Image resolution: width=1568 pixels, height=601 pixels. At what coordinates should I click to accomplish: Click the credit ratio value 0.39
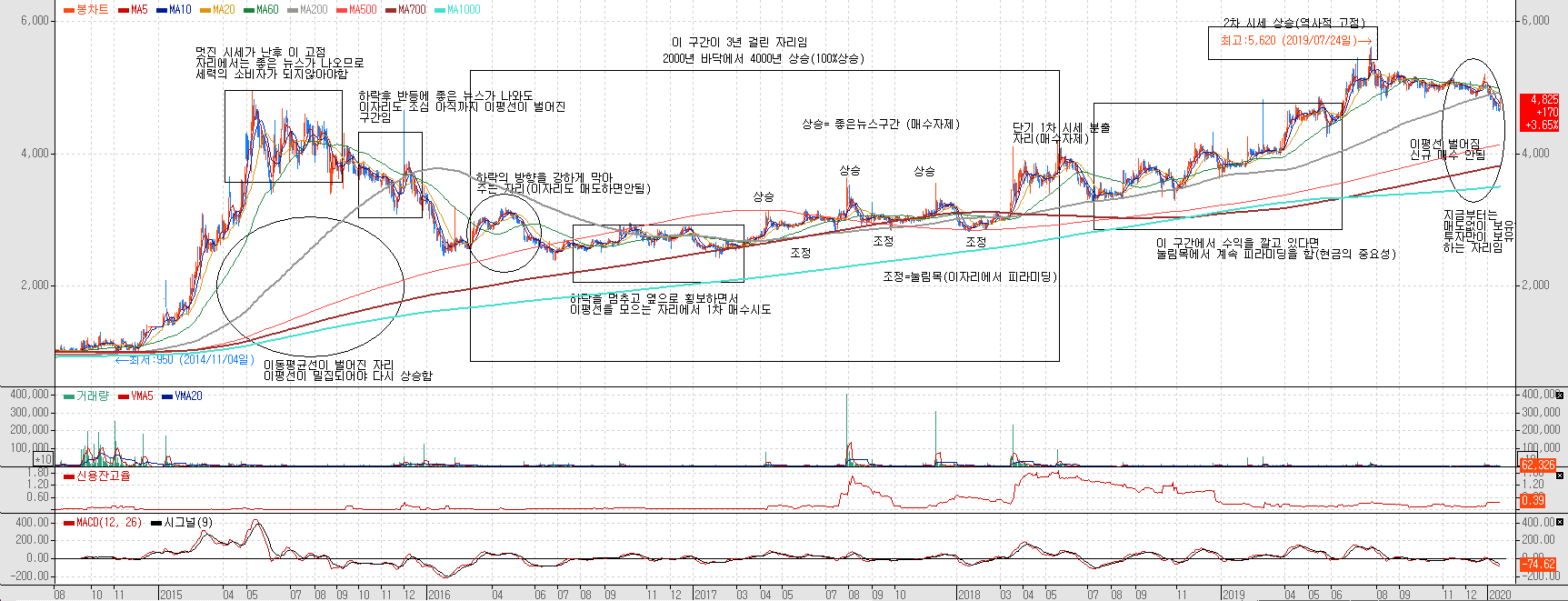1532,500
